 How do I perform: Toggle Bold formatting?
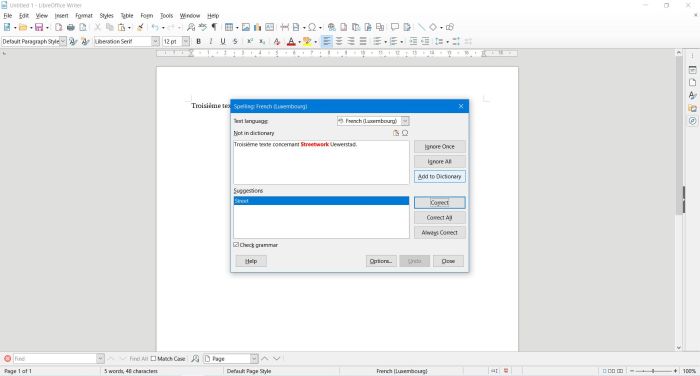199,42
